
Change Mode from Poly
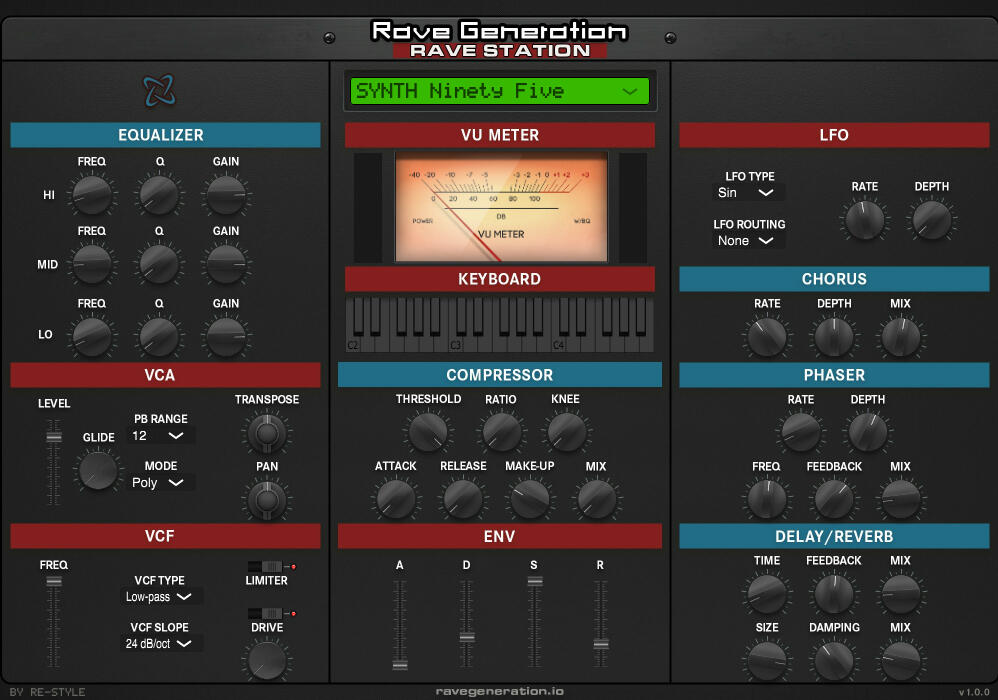(x=161, y=483)
